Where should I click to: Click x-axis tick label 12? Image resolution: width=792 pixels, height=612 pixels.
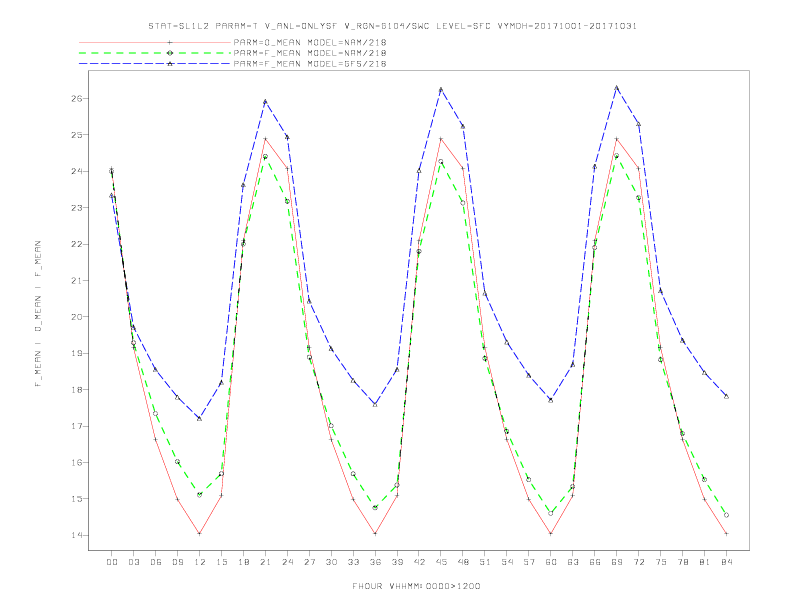click(x=200, y=562)
